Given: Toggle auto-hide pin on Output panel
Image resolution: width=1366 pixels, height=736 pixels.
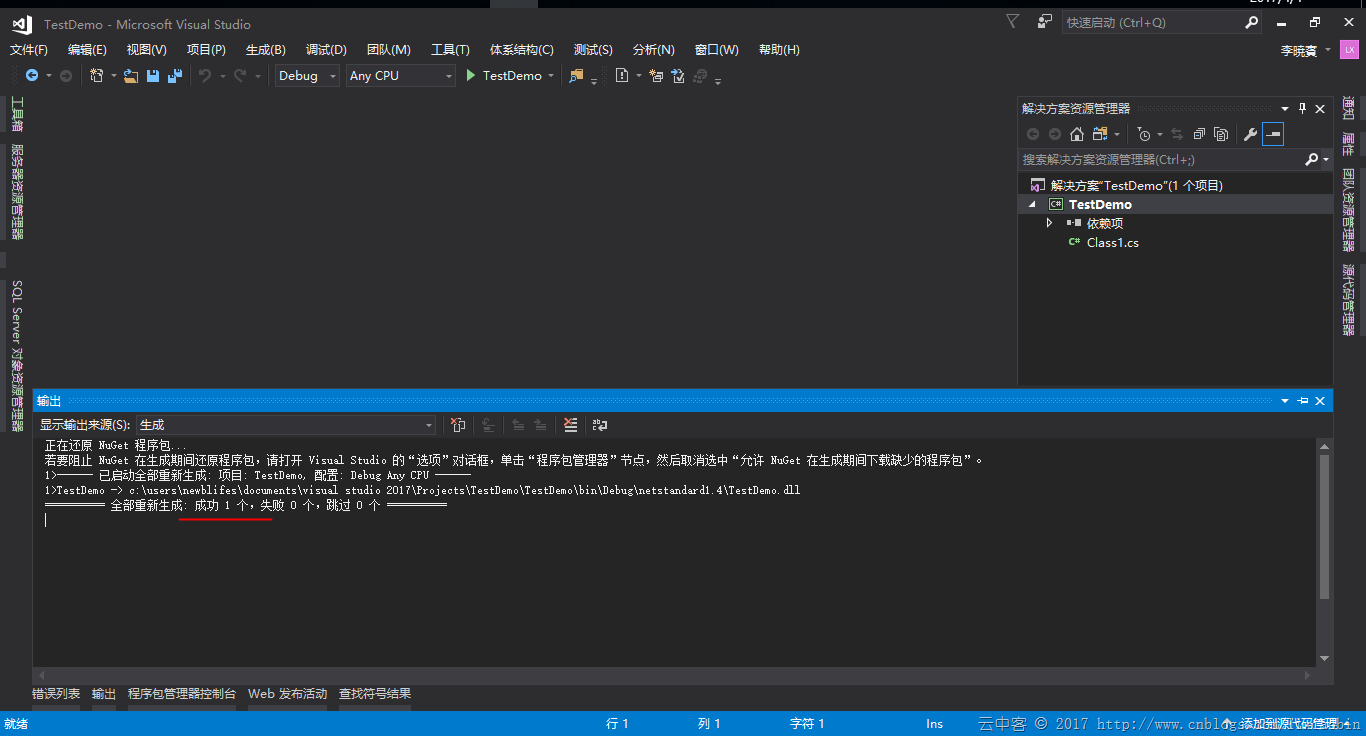Looking at the screenshot, I should click(x=1302, y=401).
